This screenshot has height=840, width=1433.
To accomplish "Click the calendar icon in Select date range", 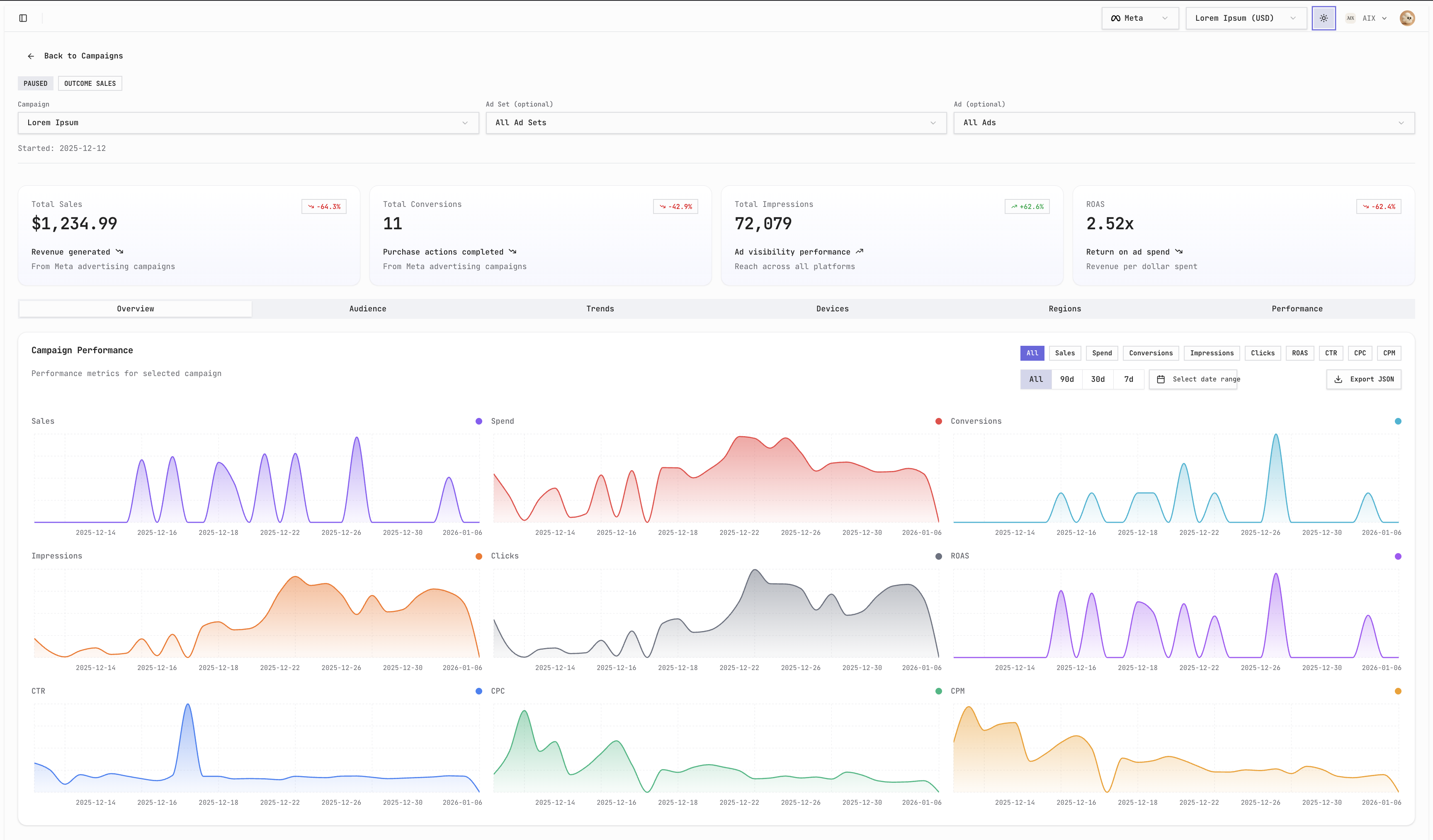I will pos(1162,379).
